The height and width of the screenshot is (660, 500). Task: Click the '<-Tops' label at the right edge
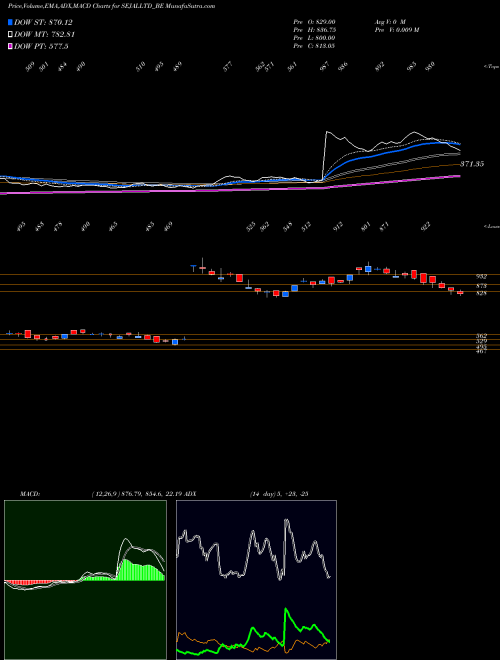pyautogui.click(x=492, y=67)
